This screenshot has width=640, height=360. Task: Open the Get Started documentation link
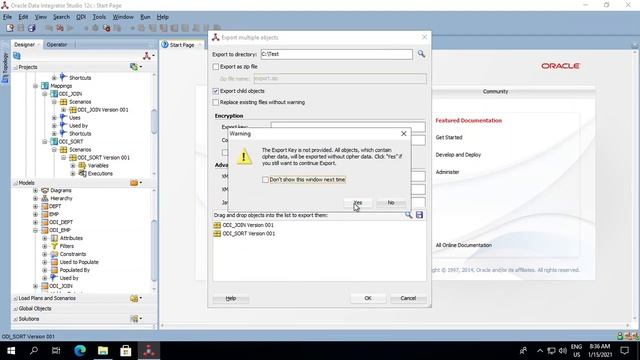pyautogui.click(x=449, y=138)
